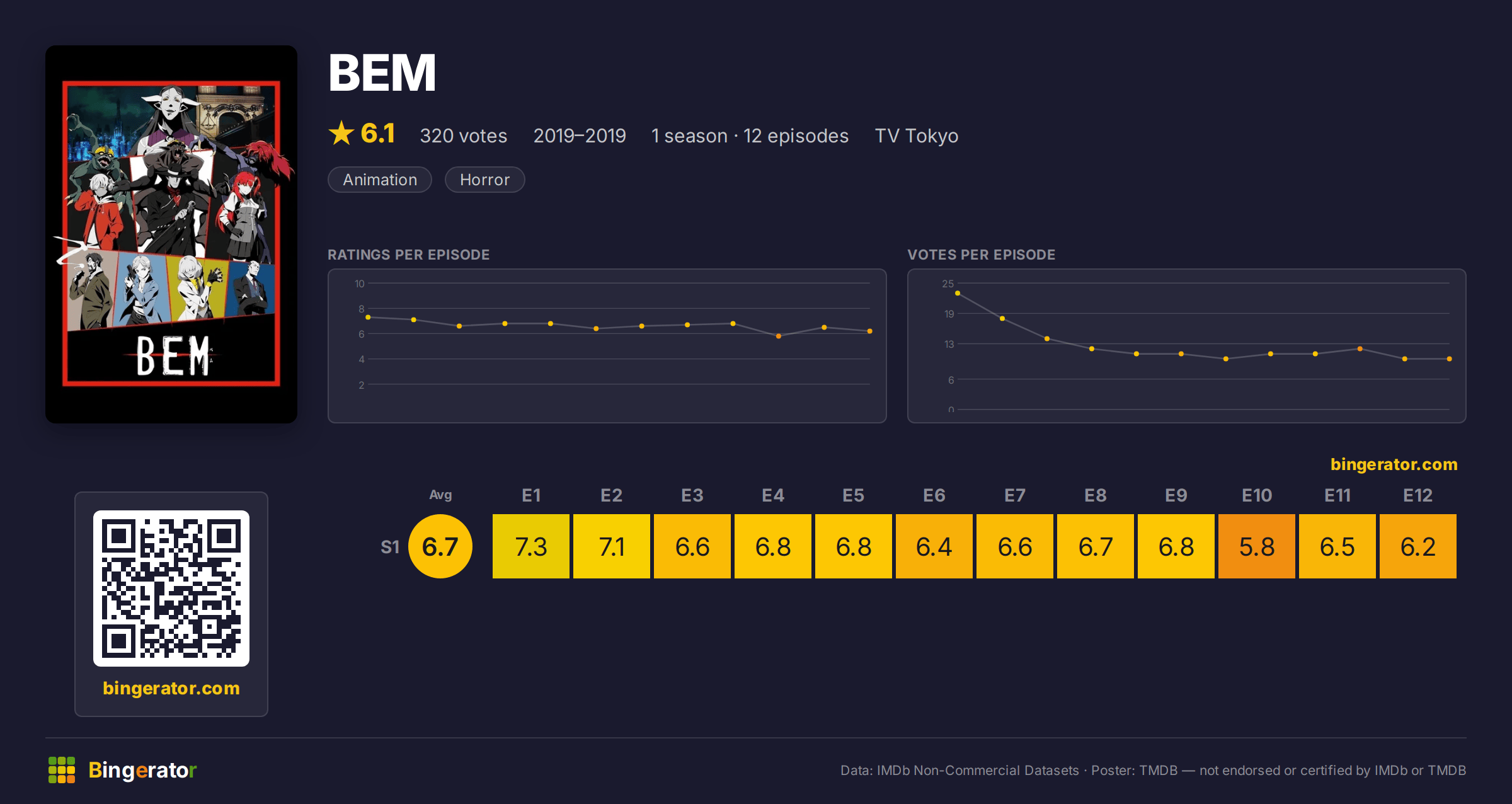Click the E4 column header
1512x804 pixels.
[x=773, y=495]
